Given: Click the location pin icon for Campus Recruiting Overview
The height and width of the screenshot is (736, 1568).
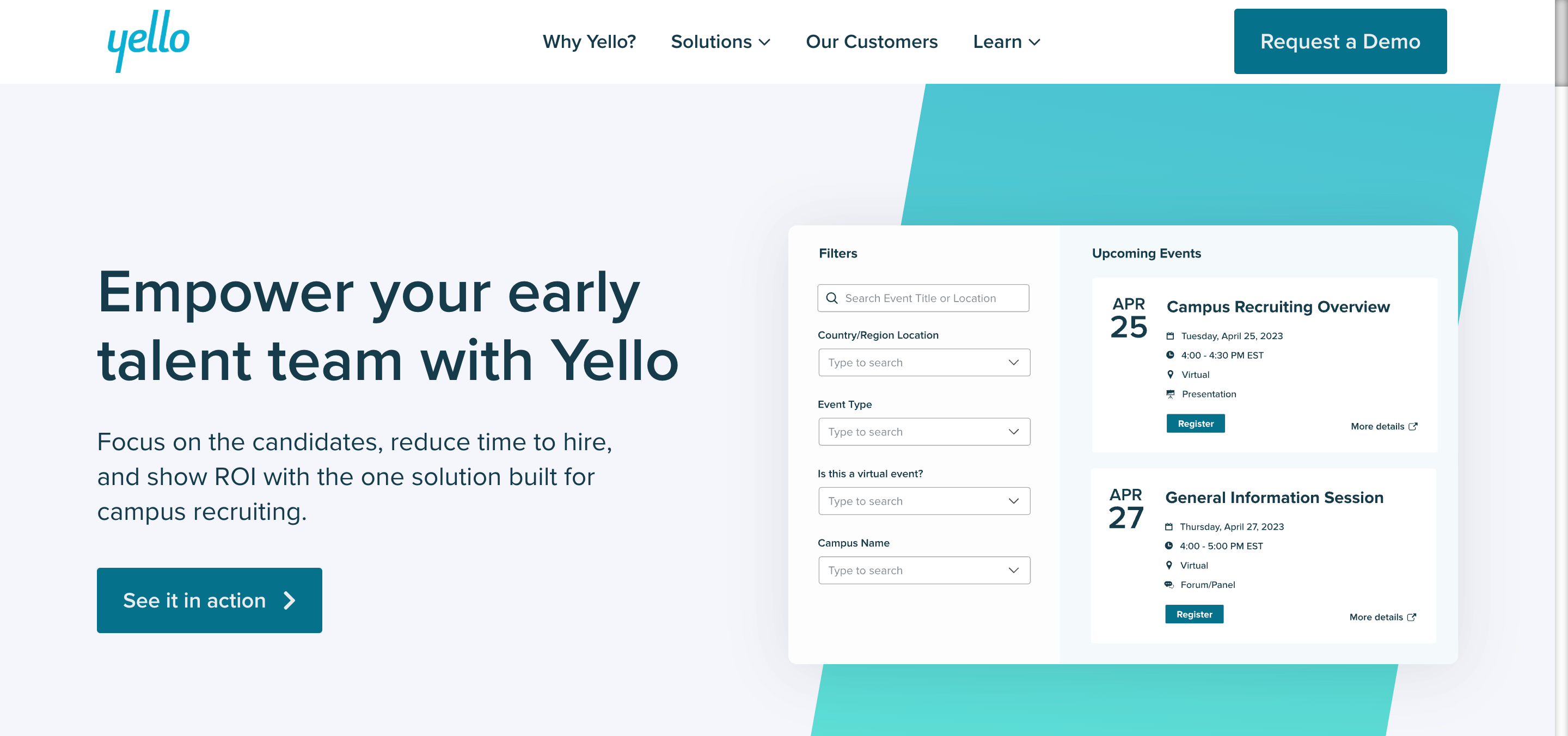Looking at the screenshot, I should click(x=1170, y=375).
